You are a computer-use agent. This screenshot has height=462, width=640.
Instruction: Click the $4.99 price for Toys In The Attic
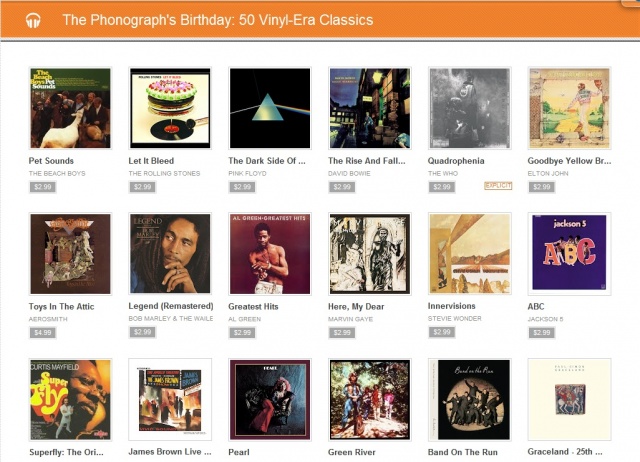42,333
